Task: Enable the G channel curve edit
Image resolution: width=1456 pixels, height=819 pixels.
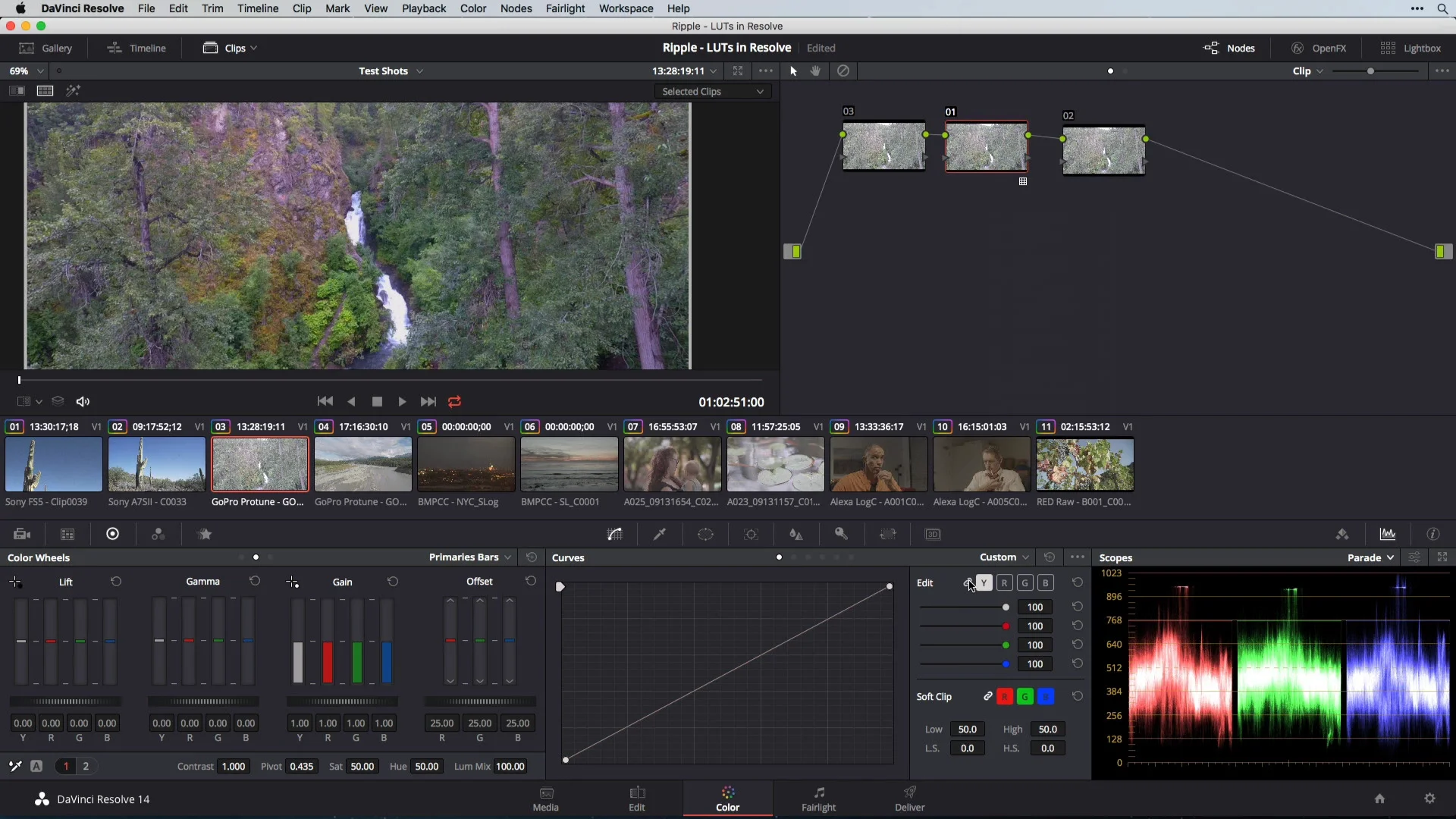Action: [1025, 583]
